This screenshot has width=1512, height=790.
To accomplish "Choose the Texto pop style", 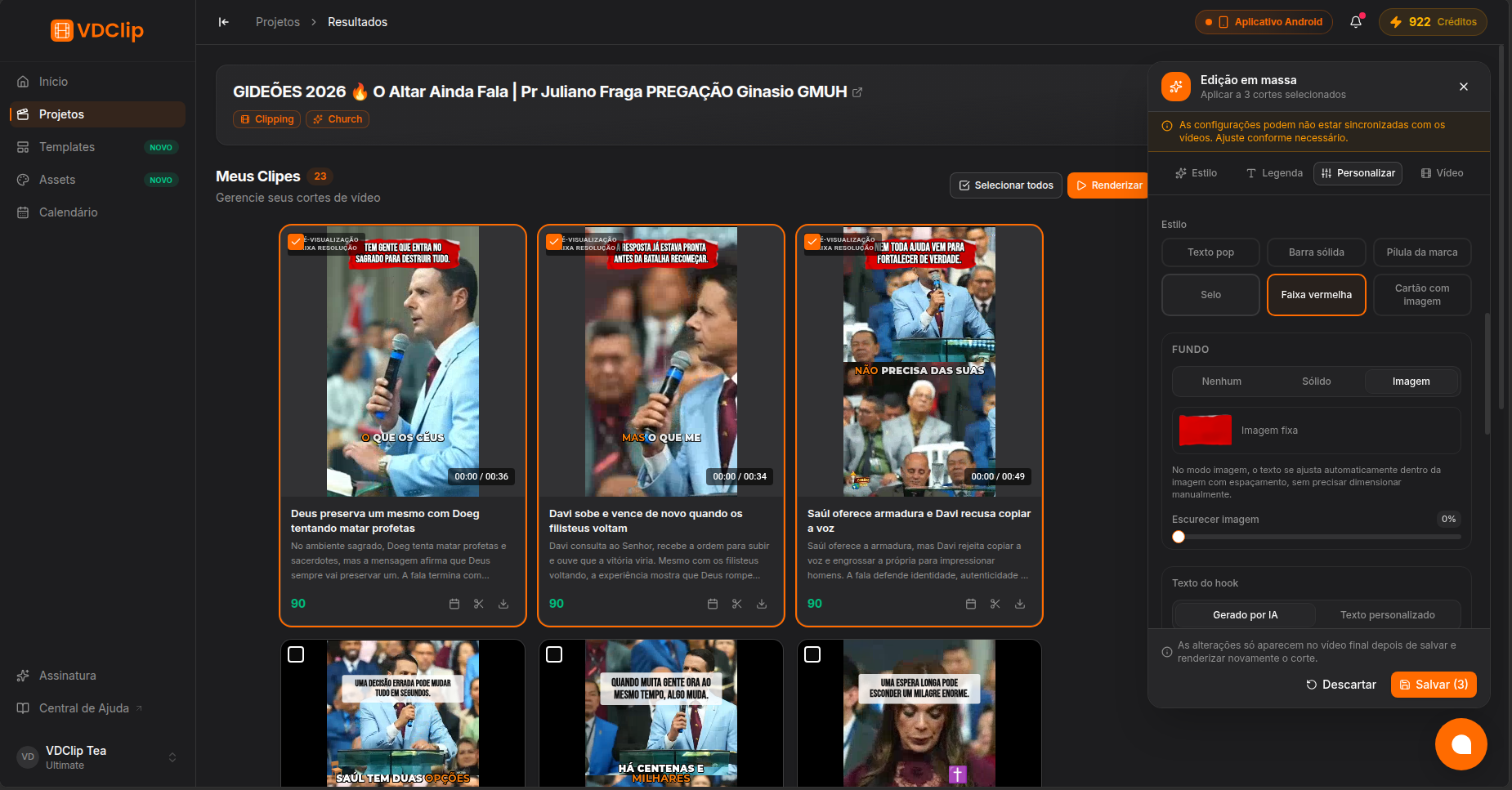I will click(x=1210, y=252).
